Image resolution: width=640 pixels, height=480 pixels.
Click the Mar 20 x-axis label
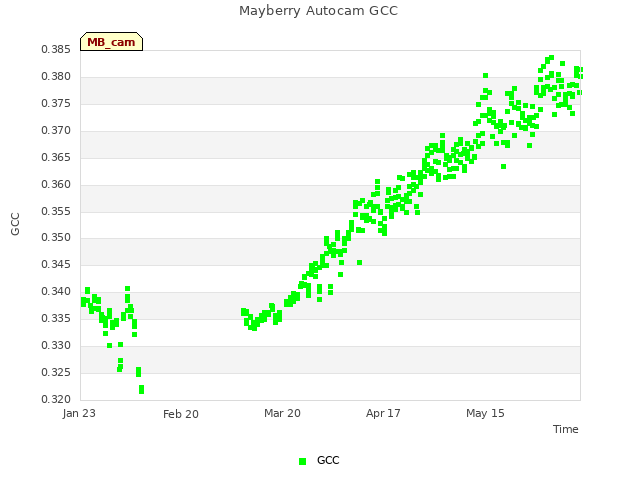pyautogui.click(x=282, y=413)
